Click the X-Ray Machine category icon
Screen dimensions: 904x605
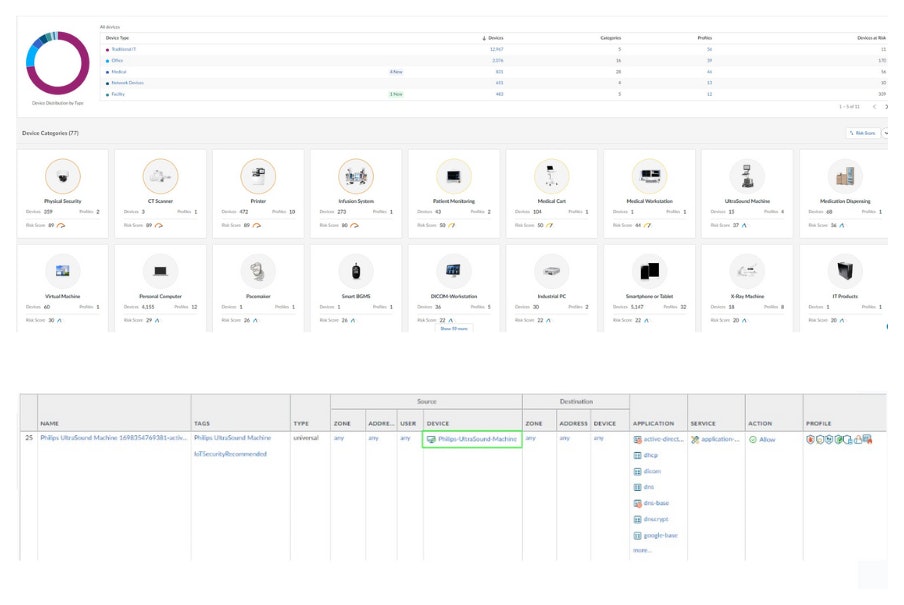pos(747,270)
